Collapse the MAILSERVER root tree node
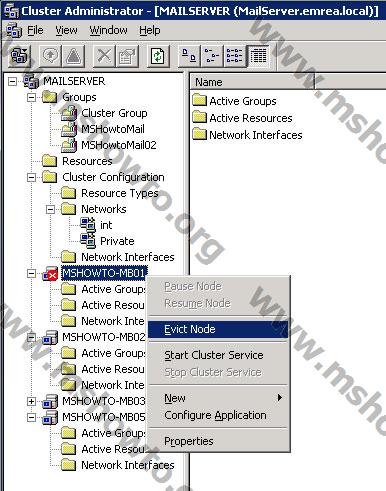Screen dimensions: 386x491 click(12, 81)
